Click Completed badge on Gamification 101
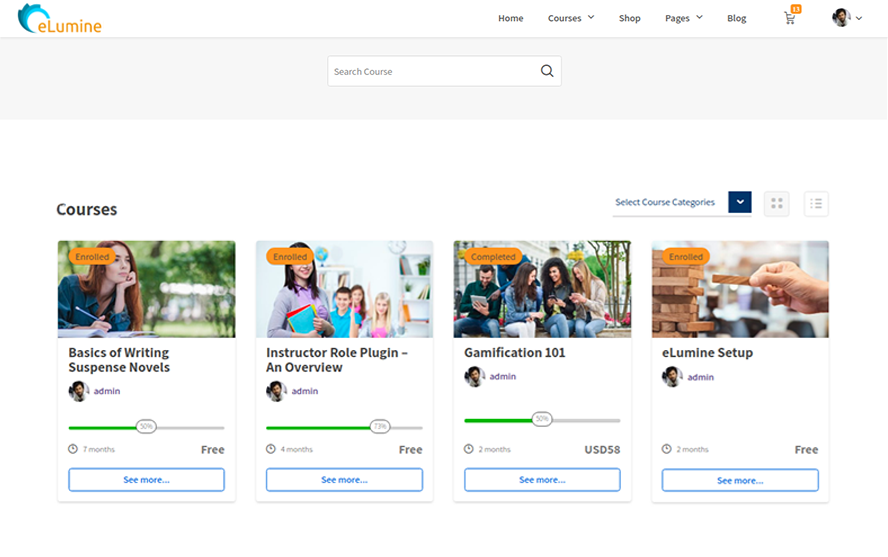 [x=493, y=256]
